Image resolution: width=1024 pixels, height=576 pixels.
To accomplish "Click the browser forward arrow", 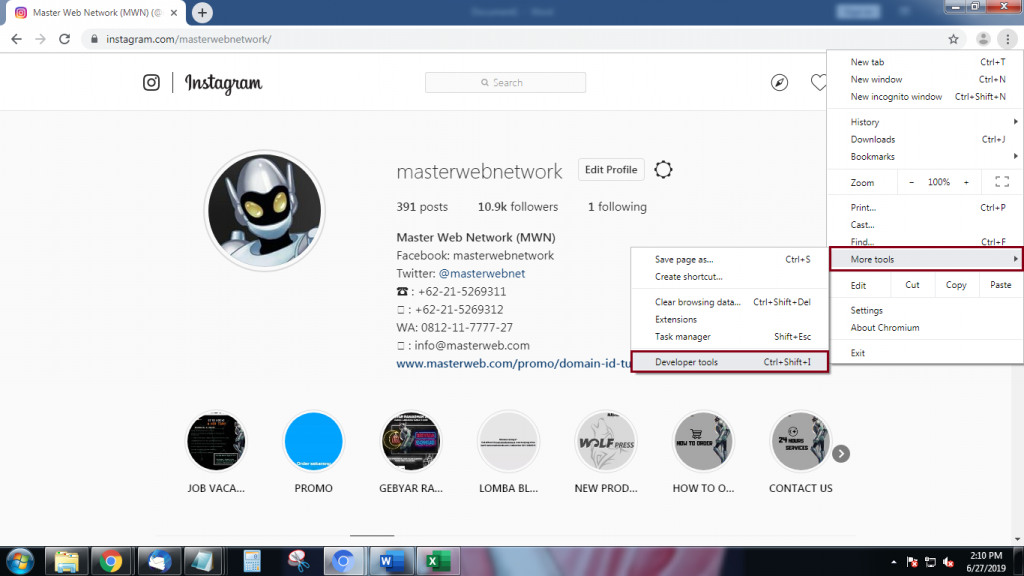I will [40, 39].
